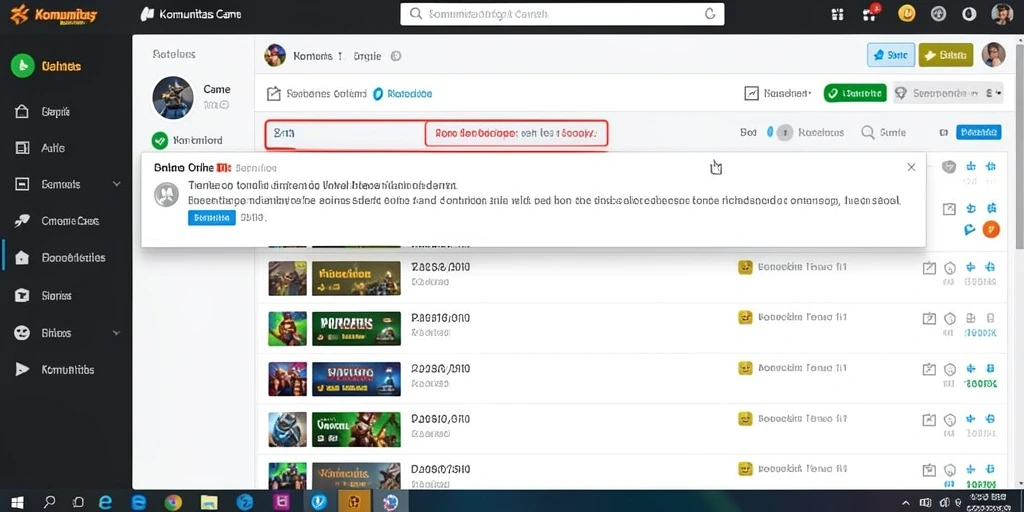Click the orange round icon at right edge
The width and height of the screenshot is (1024, 512).
pos(991,229)
